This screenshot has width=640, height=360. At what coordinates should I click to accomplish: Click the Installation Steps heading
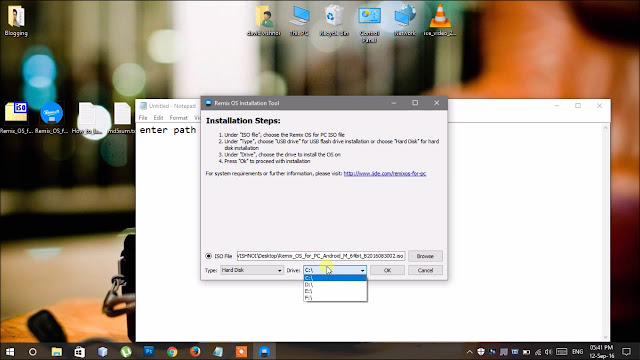point(243,121)
